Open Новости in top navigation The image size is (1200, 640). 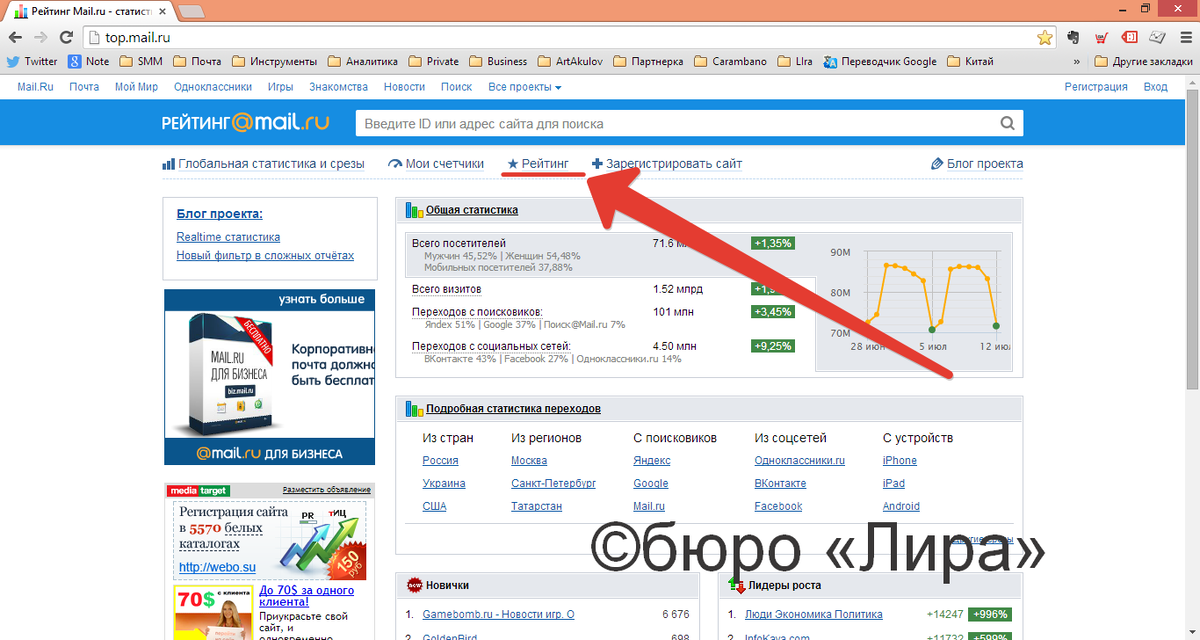(x=404, y=87)
